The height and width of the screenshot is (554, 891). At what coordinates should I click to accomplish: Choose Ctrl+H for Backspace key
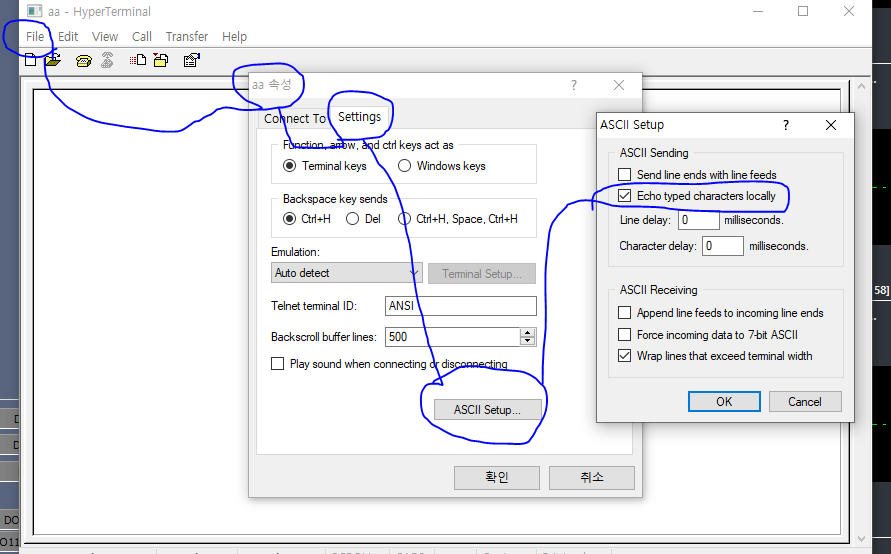[x=290, y=219]
